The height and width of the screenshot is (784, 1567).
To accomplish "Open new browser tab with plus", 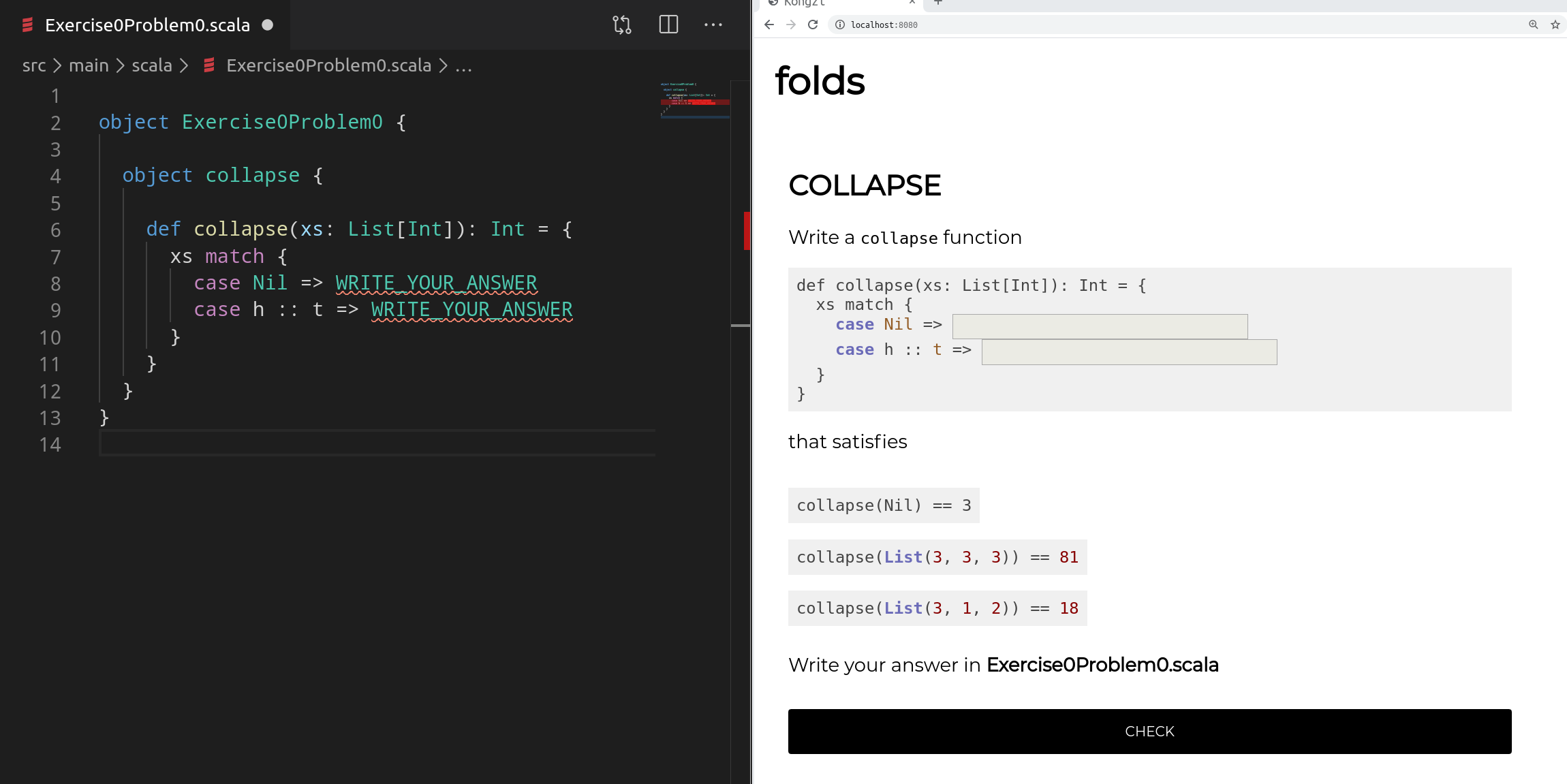I will [x=938, y=3].
